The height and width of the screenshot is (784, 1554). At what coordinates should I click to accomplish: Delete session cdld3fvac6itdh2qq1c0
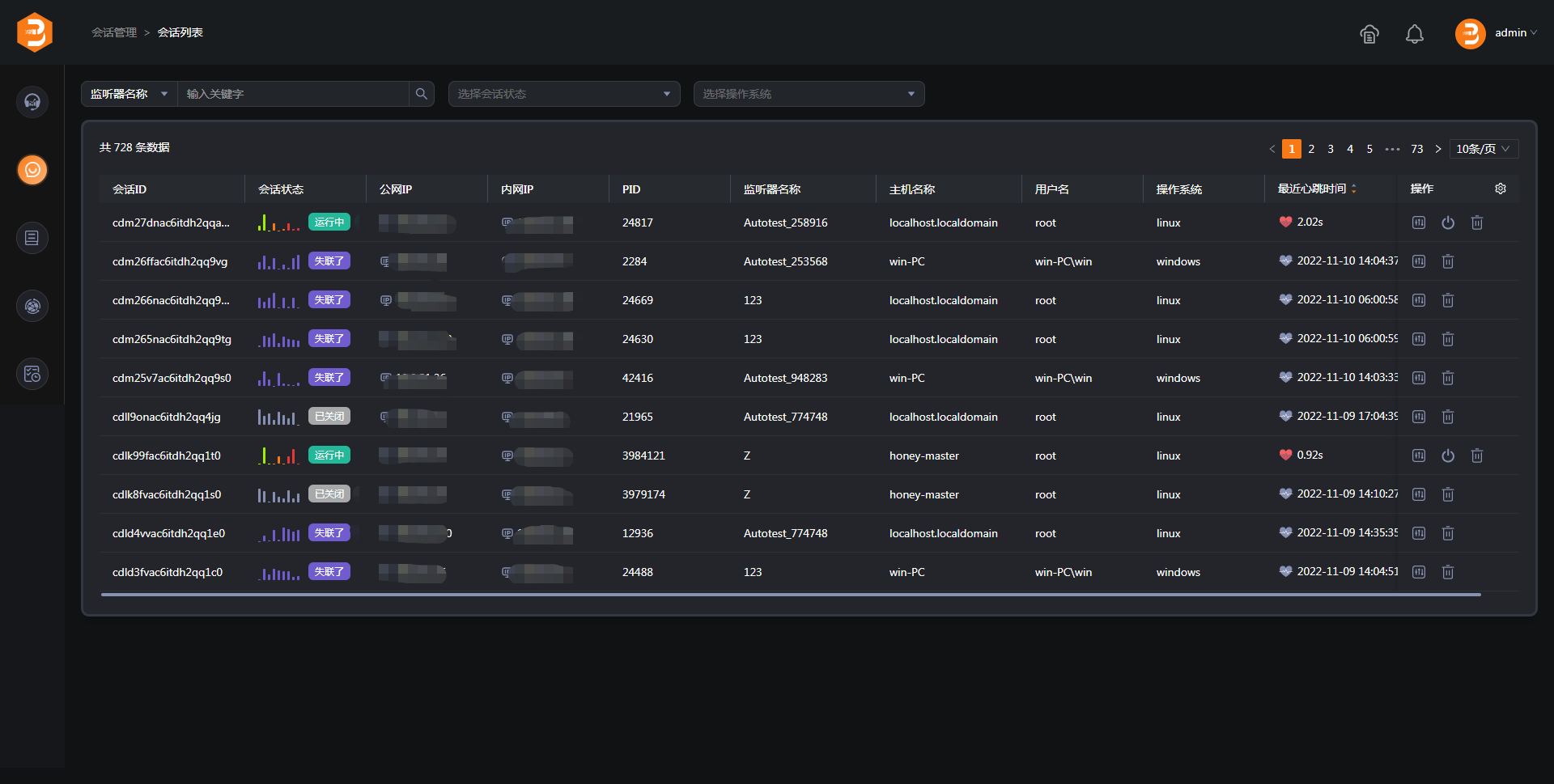click(x=1448, y=572)
